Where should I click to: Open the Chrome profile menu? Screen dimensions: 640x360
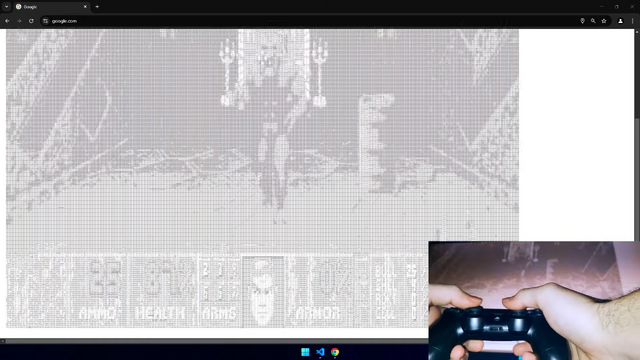coord(620,21)
